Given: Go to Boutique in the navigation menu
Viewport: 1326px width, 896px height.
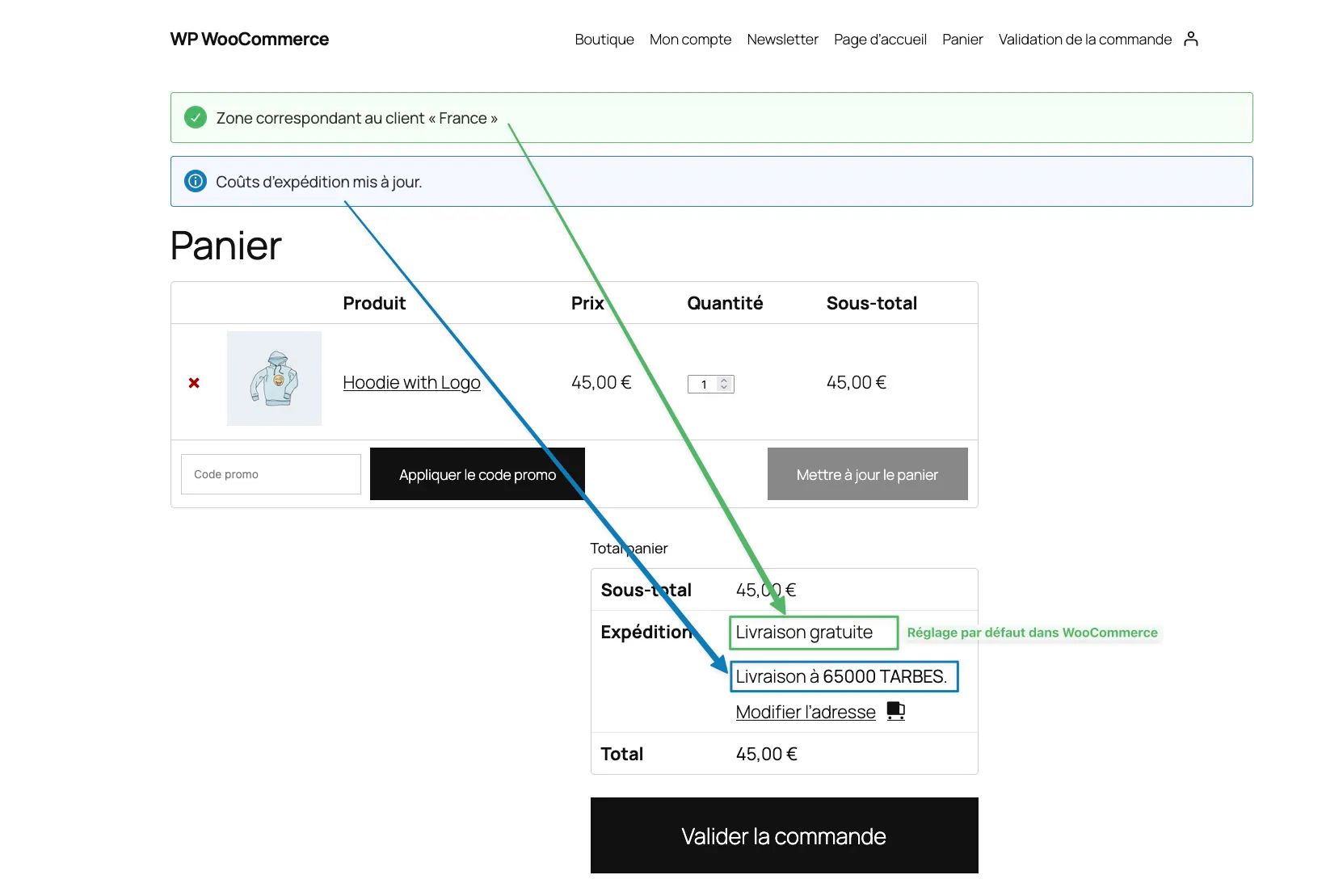Looking at the screenshot, I should [604, 40].
